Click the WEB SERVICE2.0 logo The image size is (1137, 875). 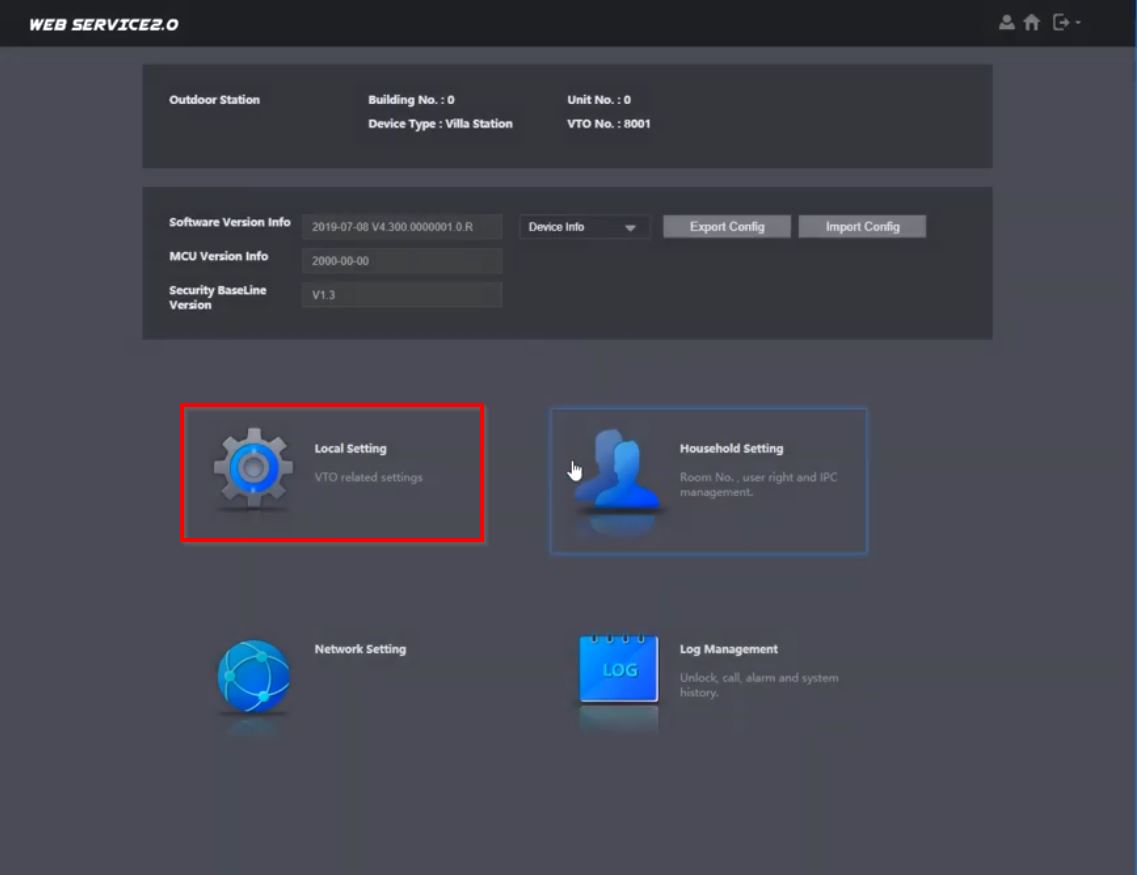[104, 25]
